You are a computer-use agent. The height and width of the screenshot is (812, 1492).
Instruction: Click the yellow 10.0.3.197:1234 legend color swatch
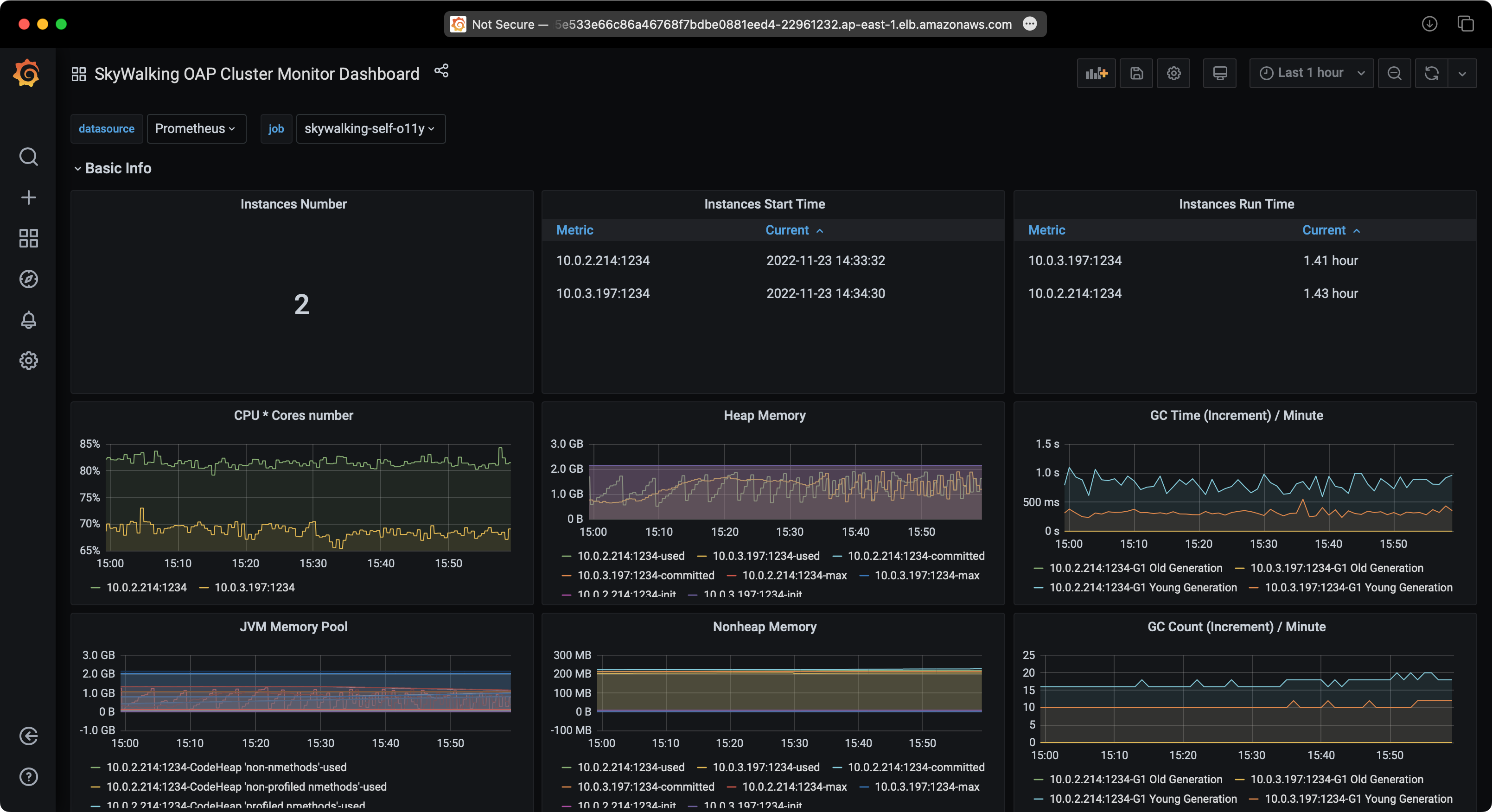click(x=204, y=587)
